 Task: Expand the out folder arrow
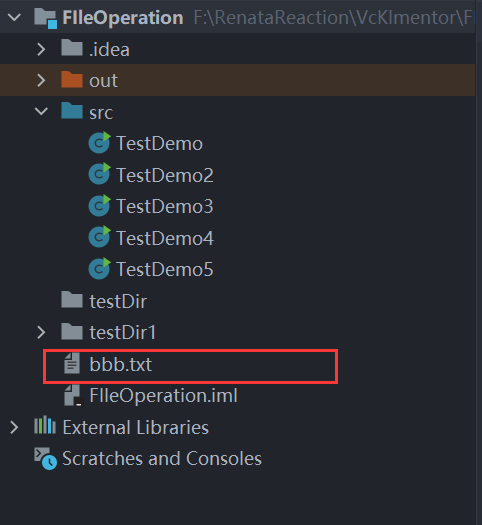41,80
